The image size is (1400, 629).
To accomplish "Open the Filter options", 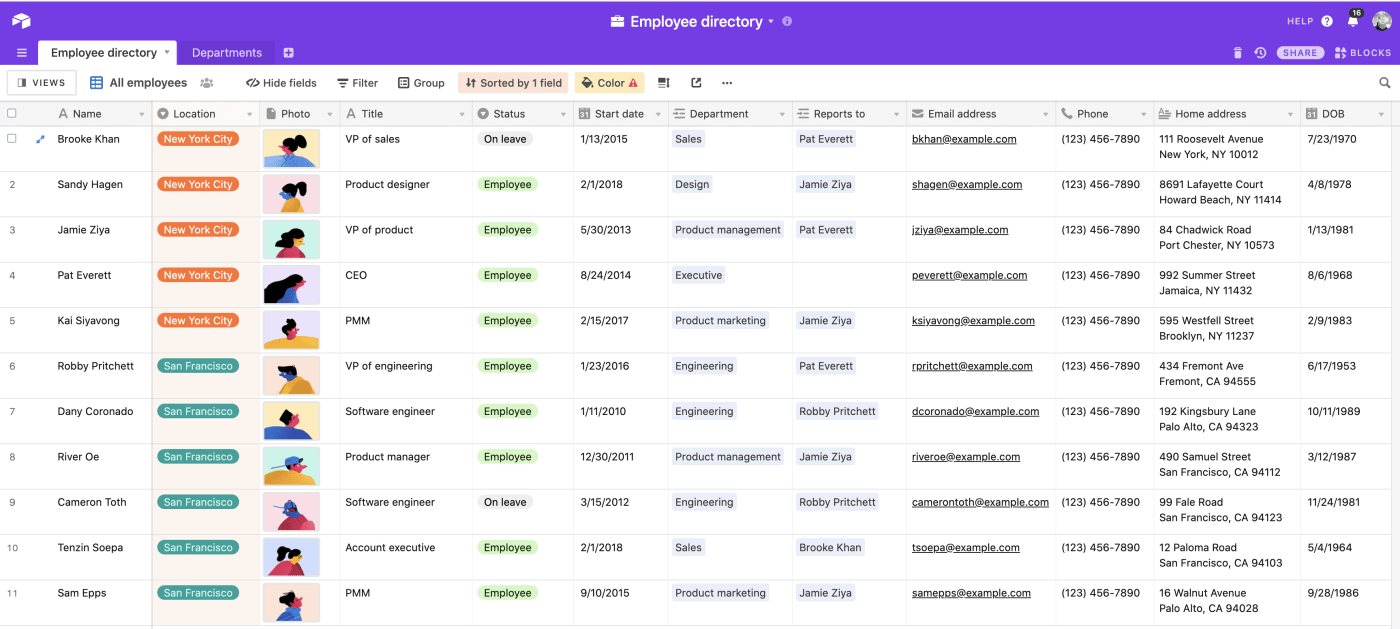I will pyautogui.click(x=357, y=83).
